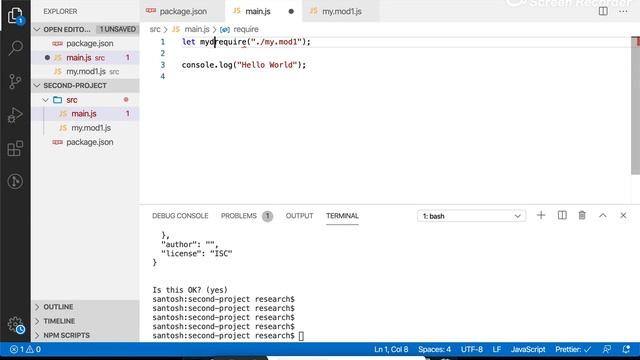Viewport: 640px width, 360px height.
Task: Change language mode JavaScript
Action: click(528, 349)
